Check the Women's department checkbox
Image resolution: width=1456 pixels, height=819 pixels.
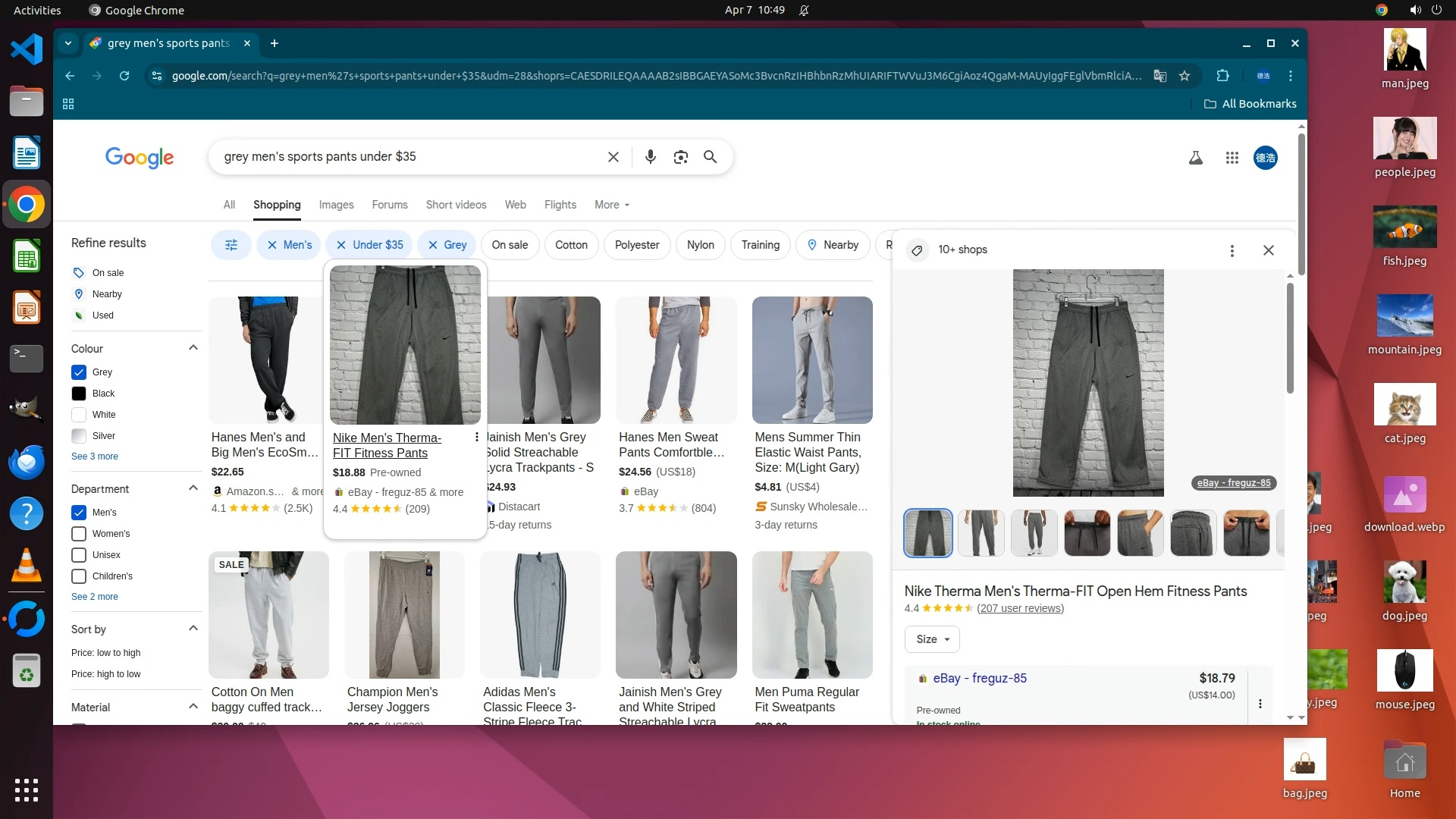point(79,534)
